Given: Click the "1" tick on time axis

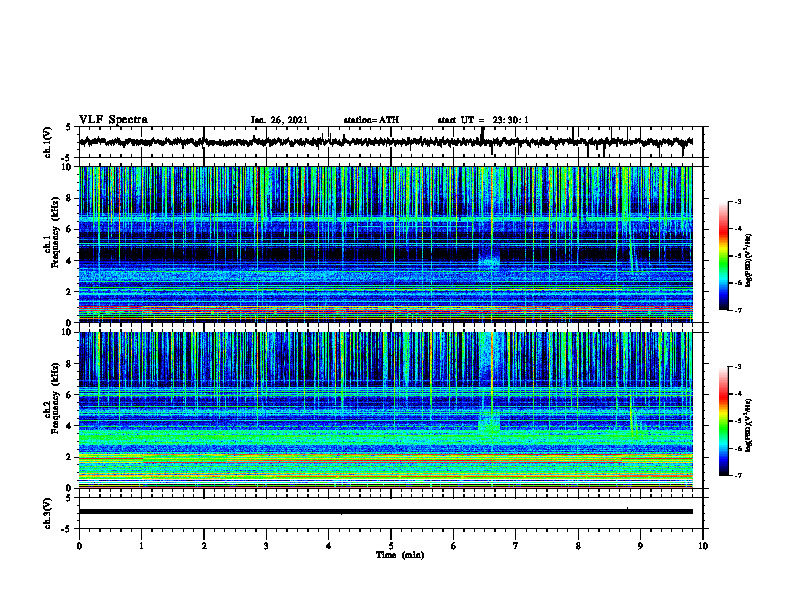Looking at the screenshot, I should (x=141, y=546).
